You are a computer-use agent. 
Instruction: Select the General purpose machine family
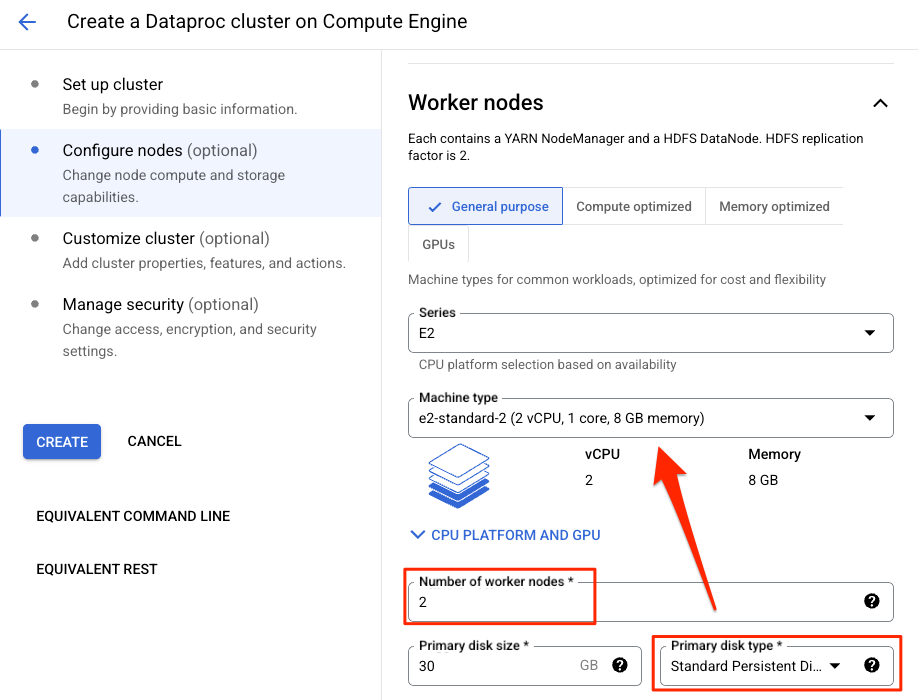486,207
